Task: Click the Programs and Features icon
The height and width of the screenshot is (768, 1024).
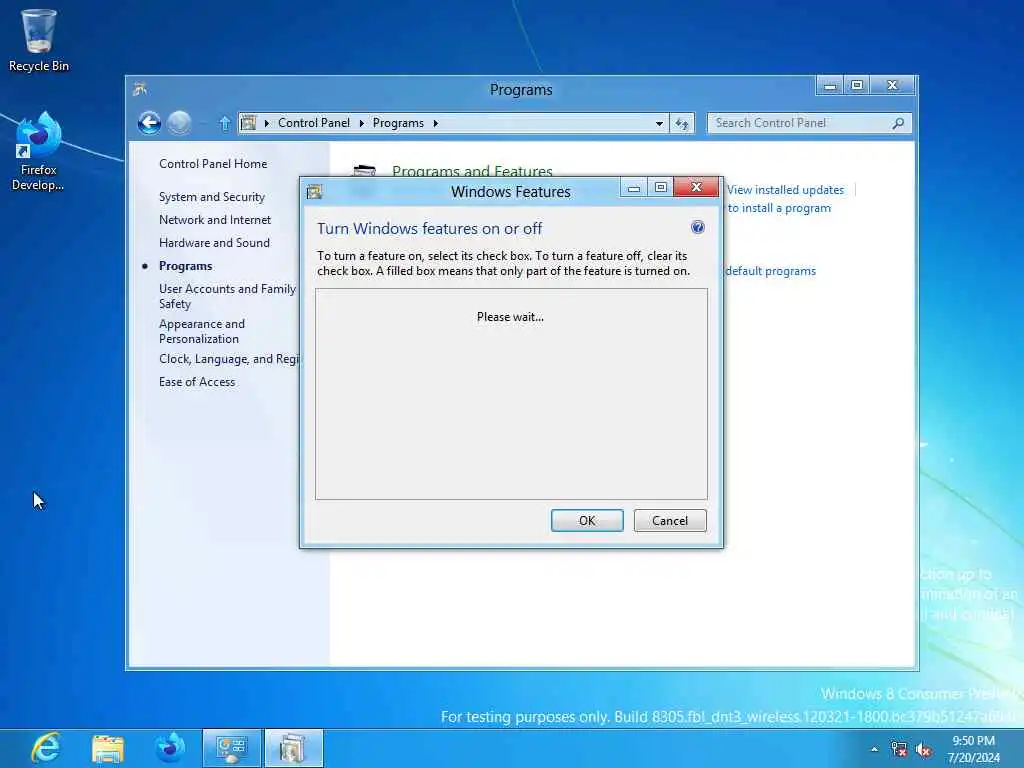Action: point(364,170)
